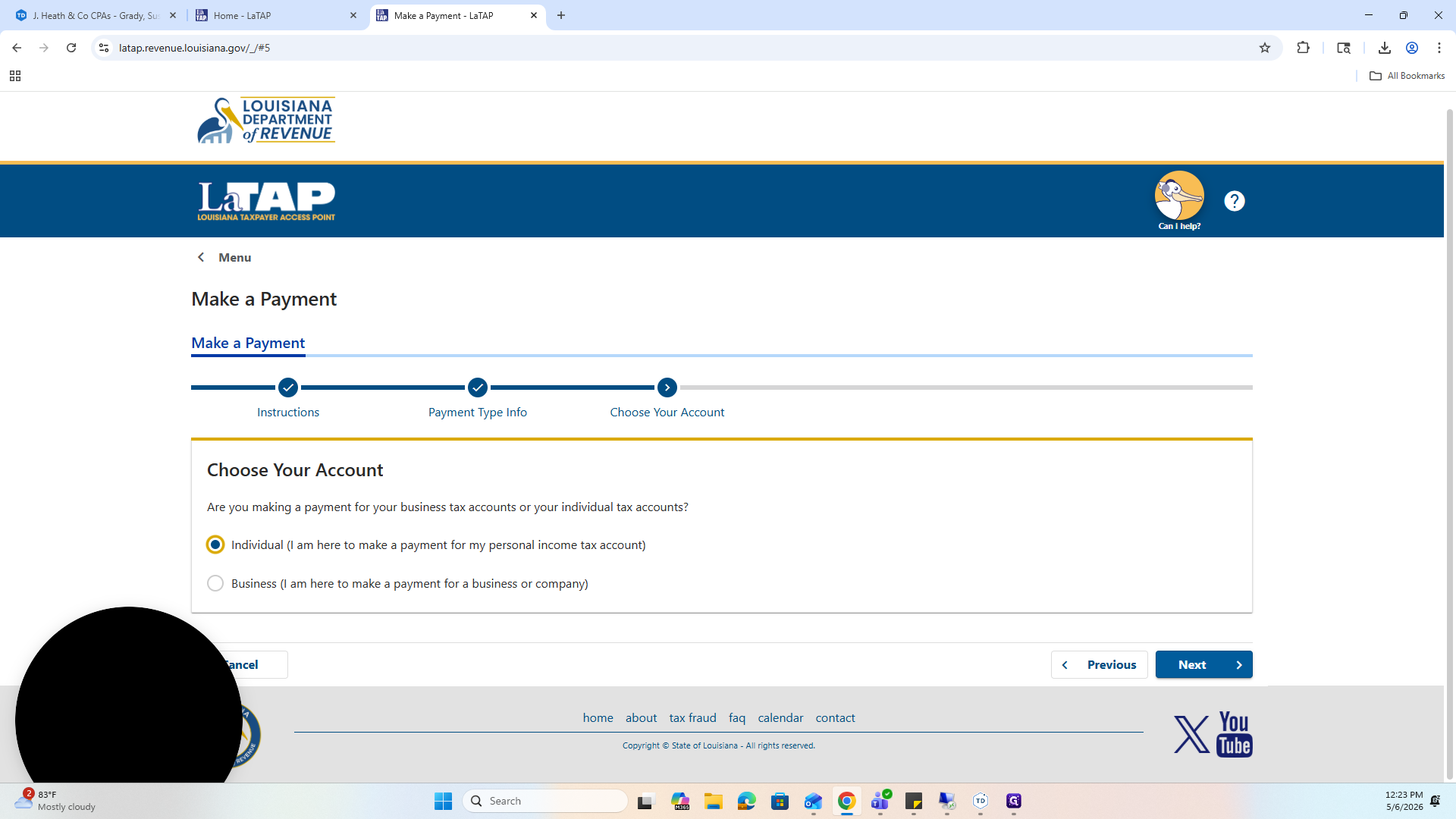Open the contact footer link
1456x819 pixels.
[835, 717]
